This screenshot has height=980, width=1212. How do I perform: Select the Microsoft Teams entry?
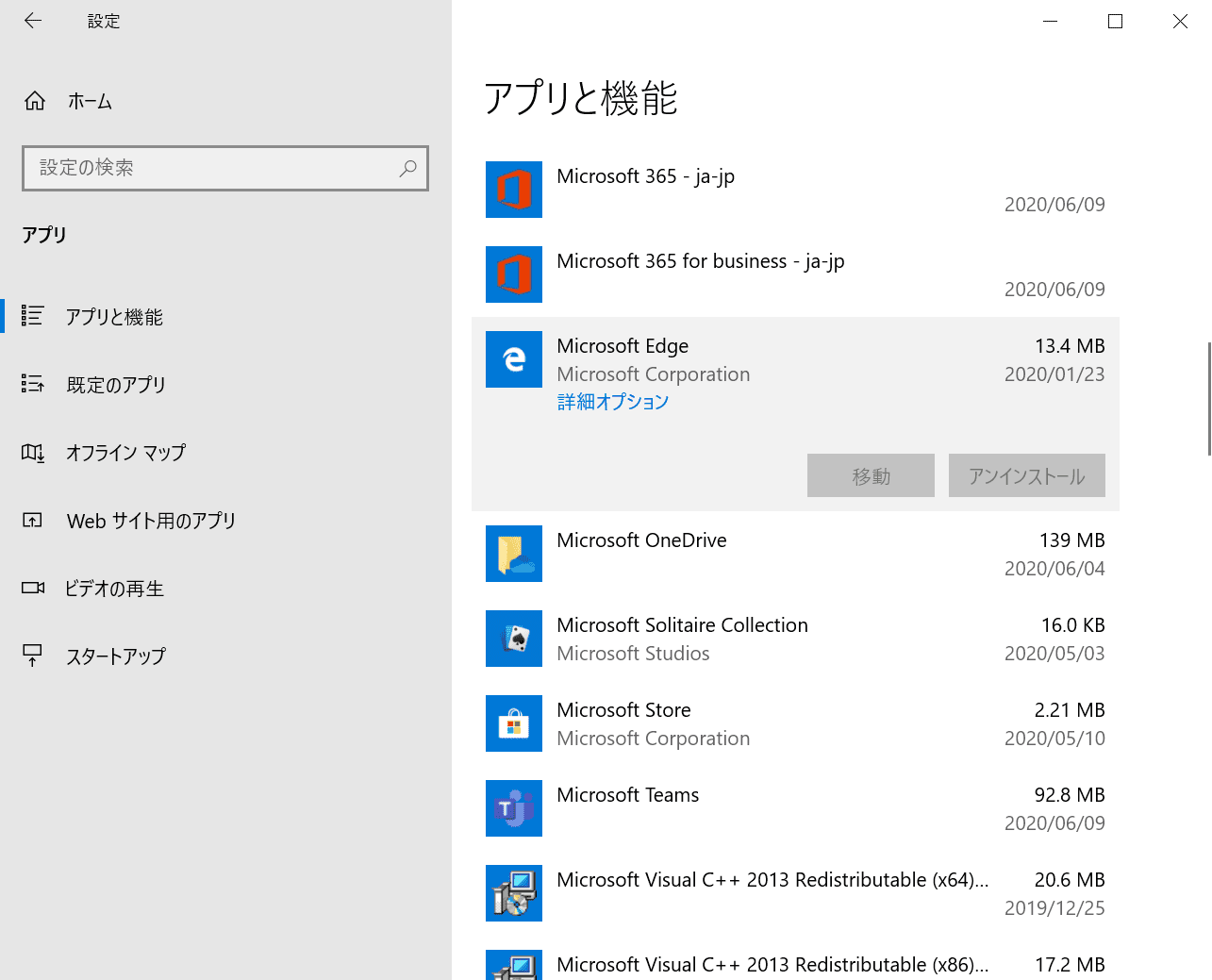tap(795, 808)
